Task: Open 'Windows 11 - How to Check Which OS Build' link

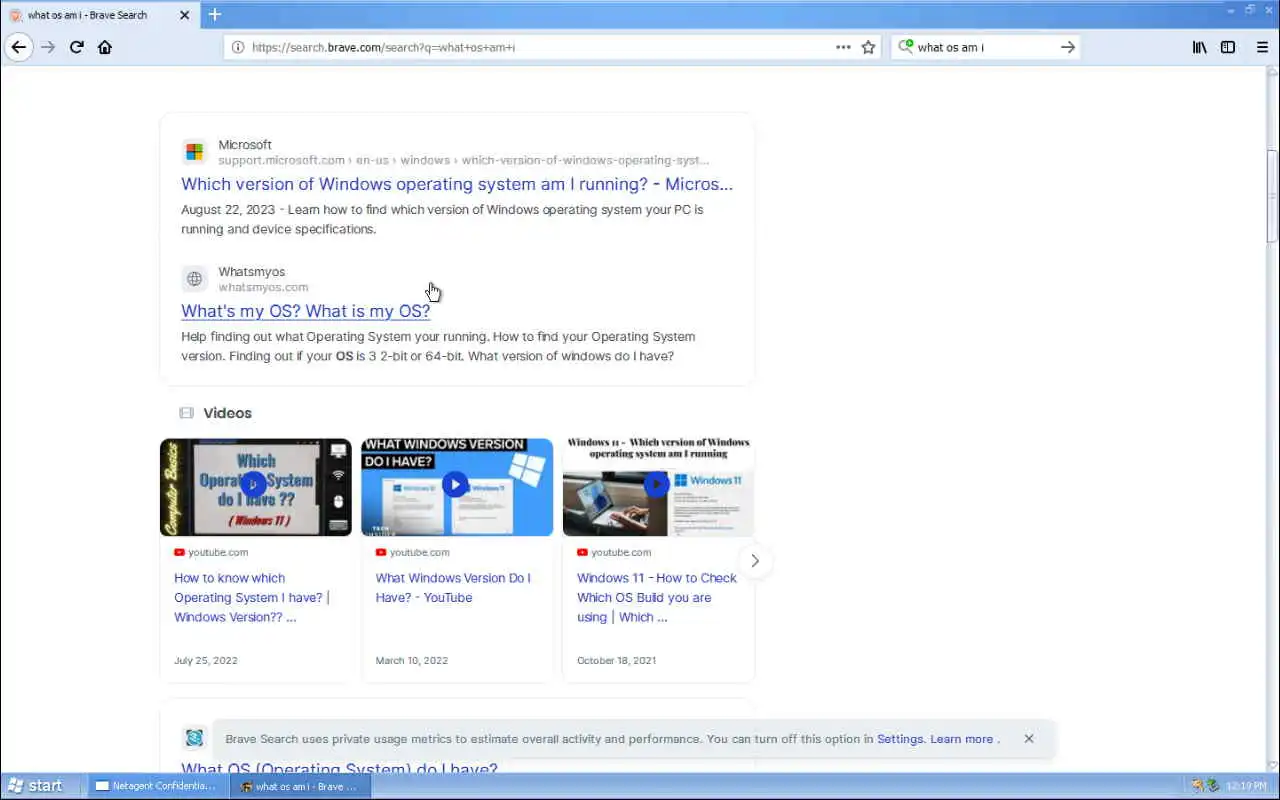Action: [657, 598]
